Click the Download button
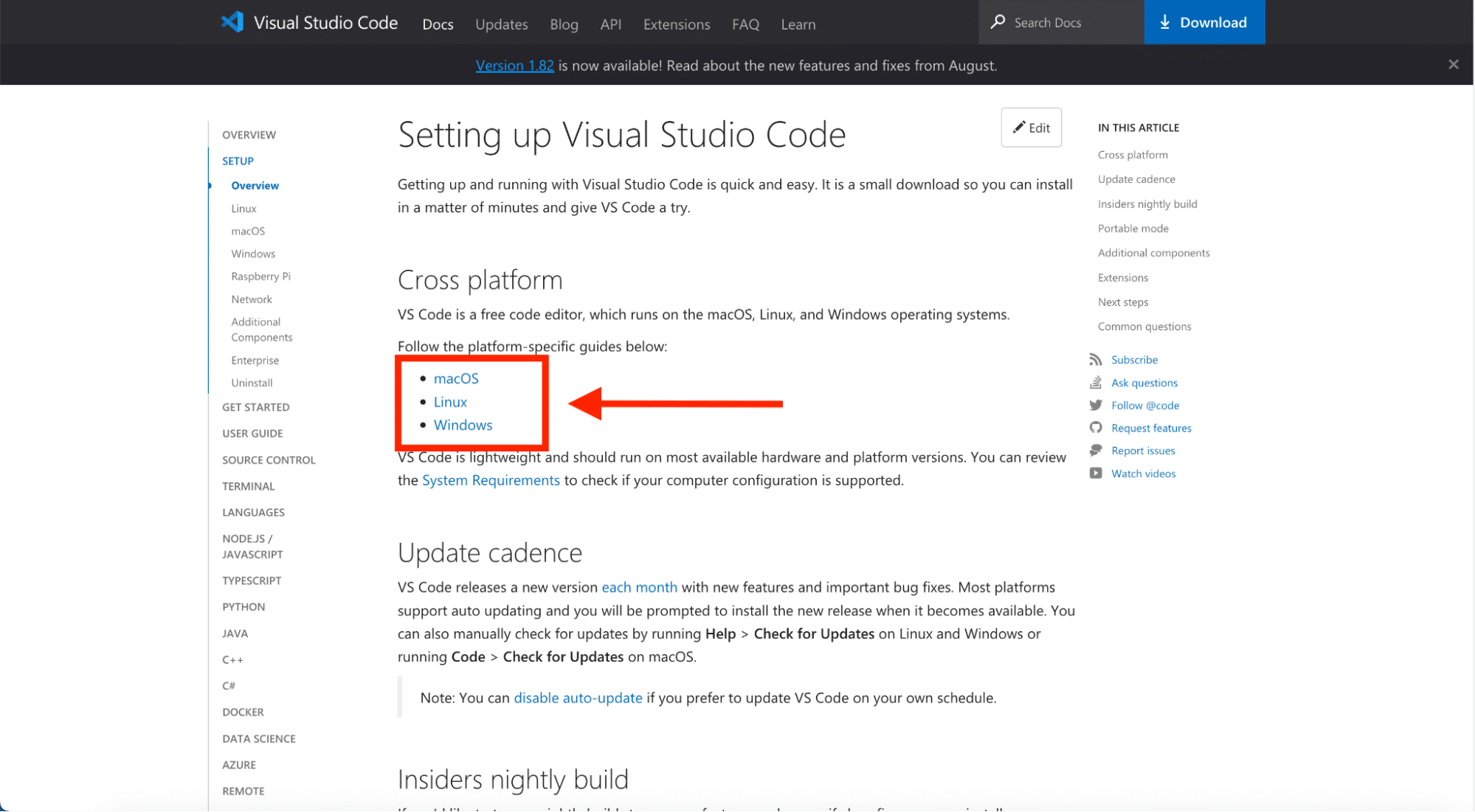 (x=1204, y=22)
